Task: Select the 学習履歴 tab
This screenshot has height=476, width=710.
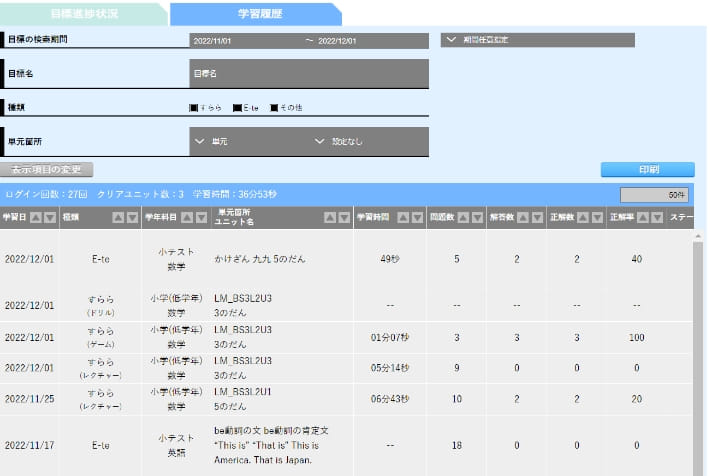Action: 255,14
